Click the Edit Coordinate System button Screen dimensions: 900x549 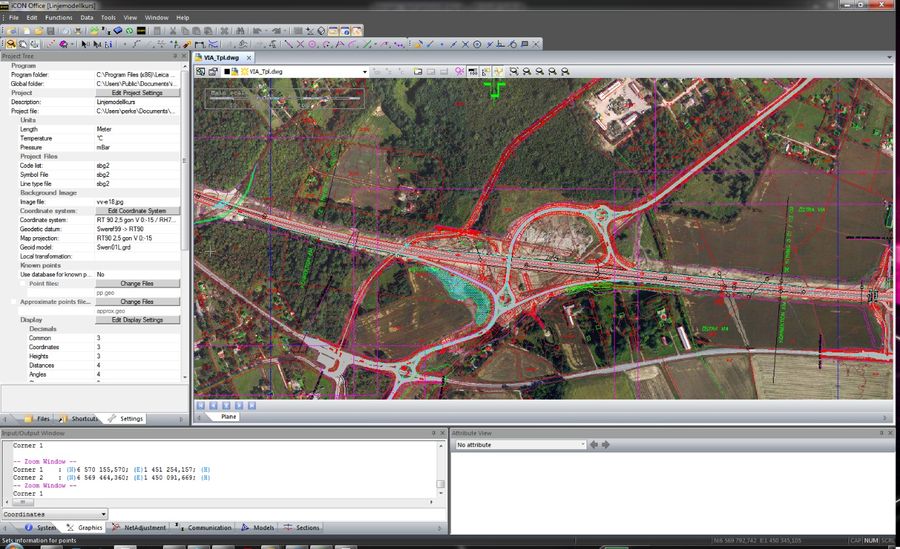(x=137, y=211)
